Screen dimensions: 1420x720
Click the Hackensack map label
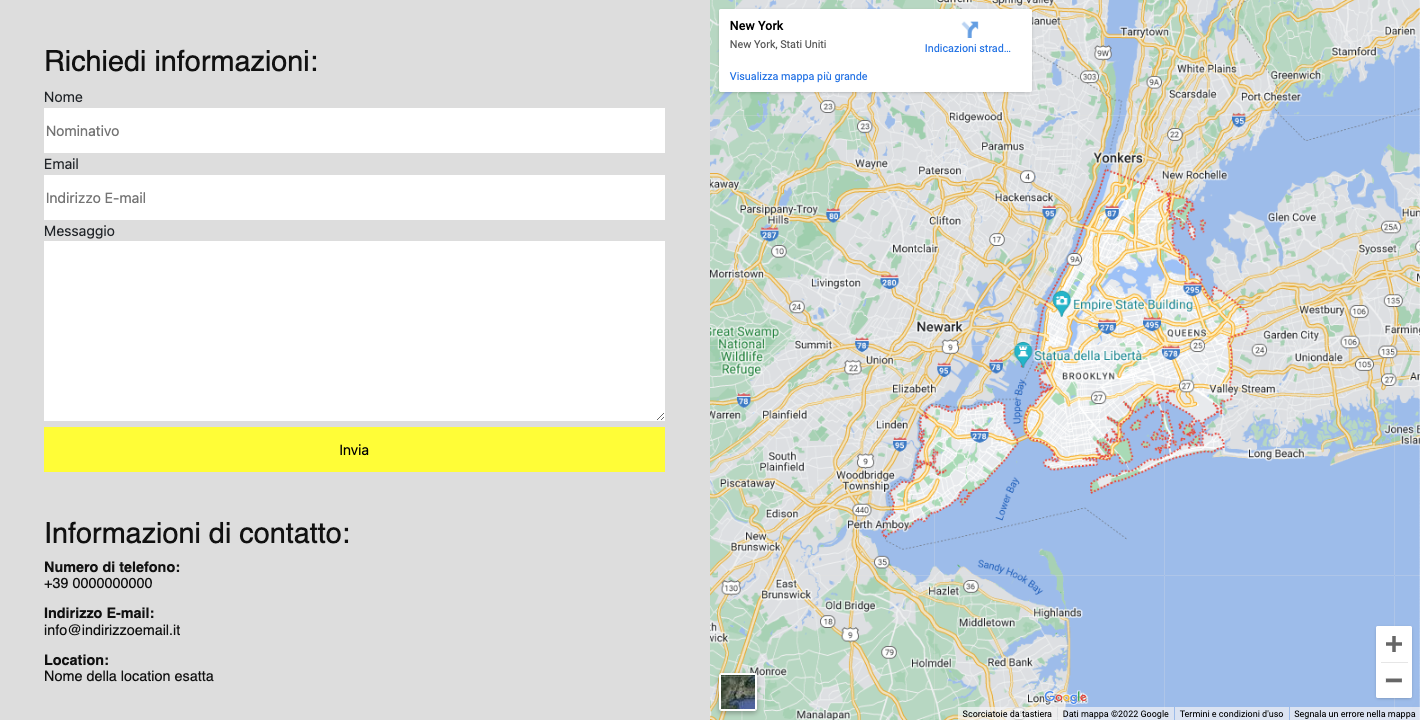[1024, 197]
